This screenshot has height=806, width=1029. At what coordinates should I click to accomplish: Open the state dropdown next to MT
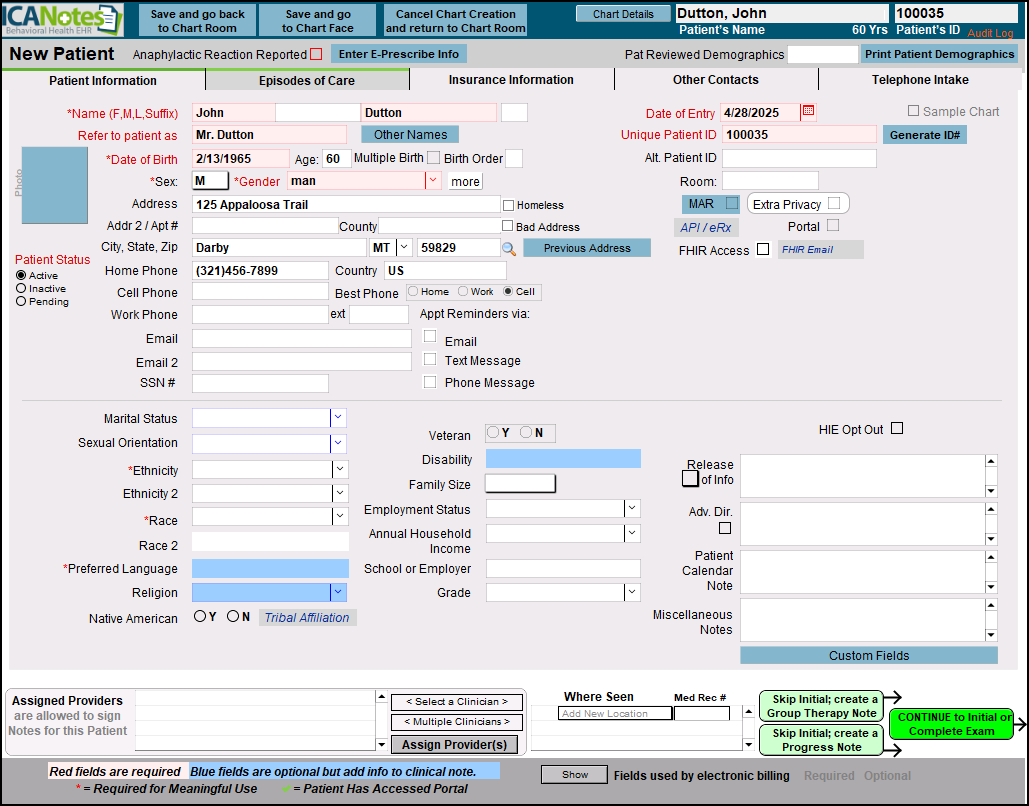point(404,247)
